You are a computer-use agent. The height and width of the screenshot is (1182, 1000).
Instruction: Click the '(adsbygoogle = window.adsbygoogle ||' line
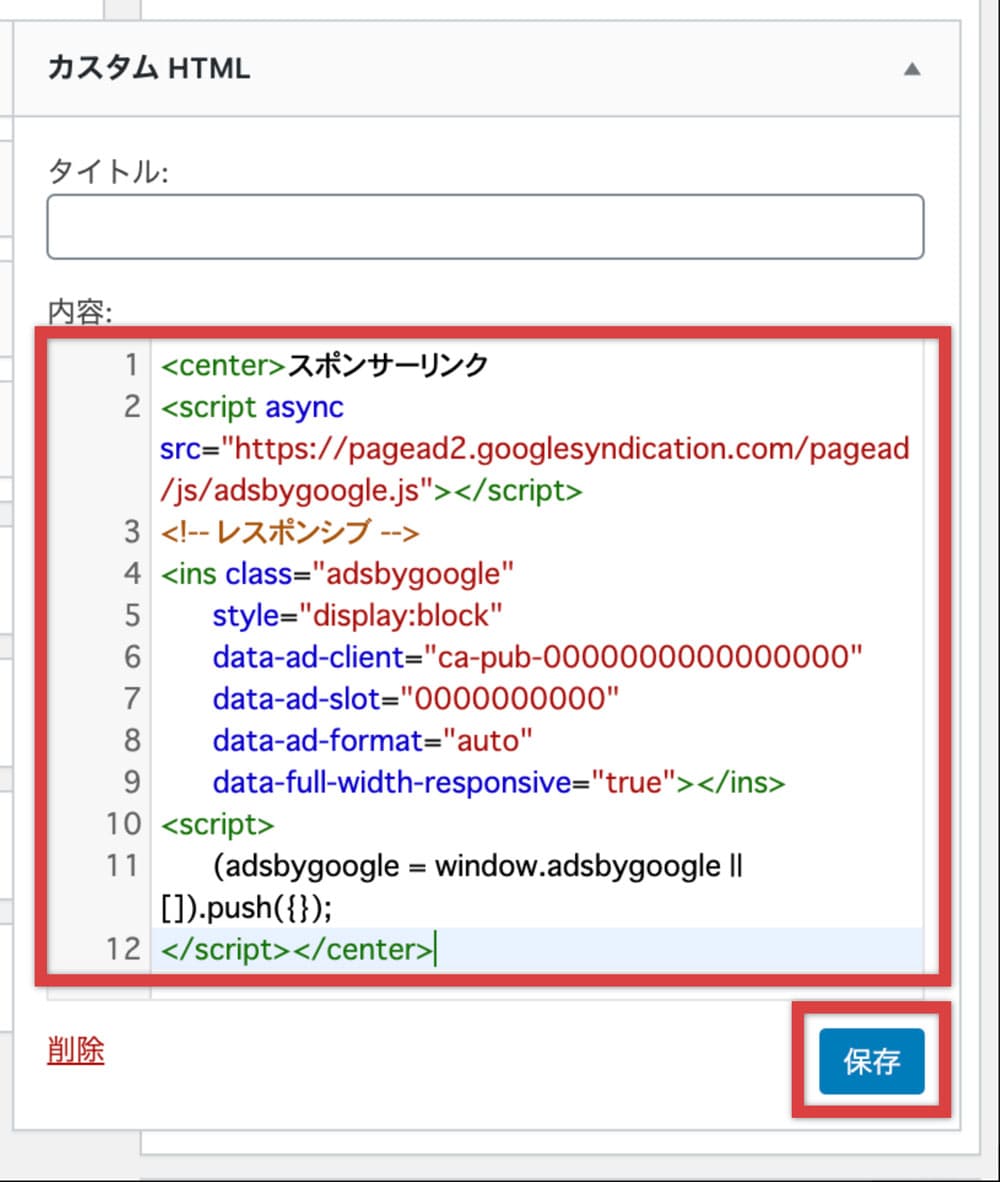tap(478, 866)
